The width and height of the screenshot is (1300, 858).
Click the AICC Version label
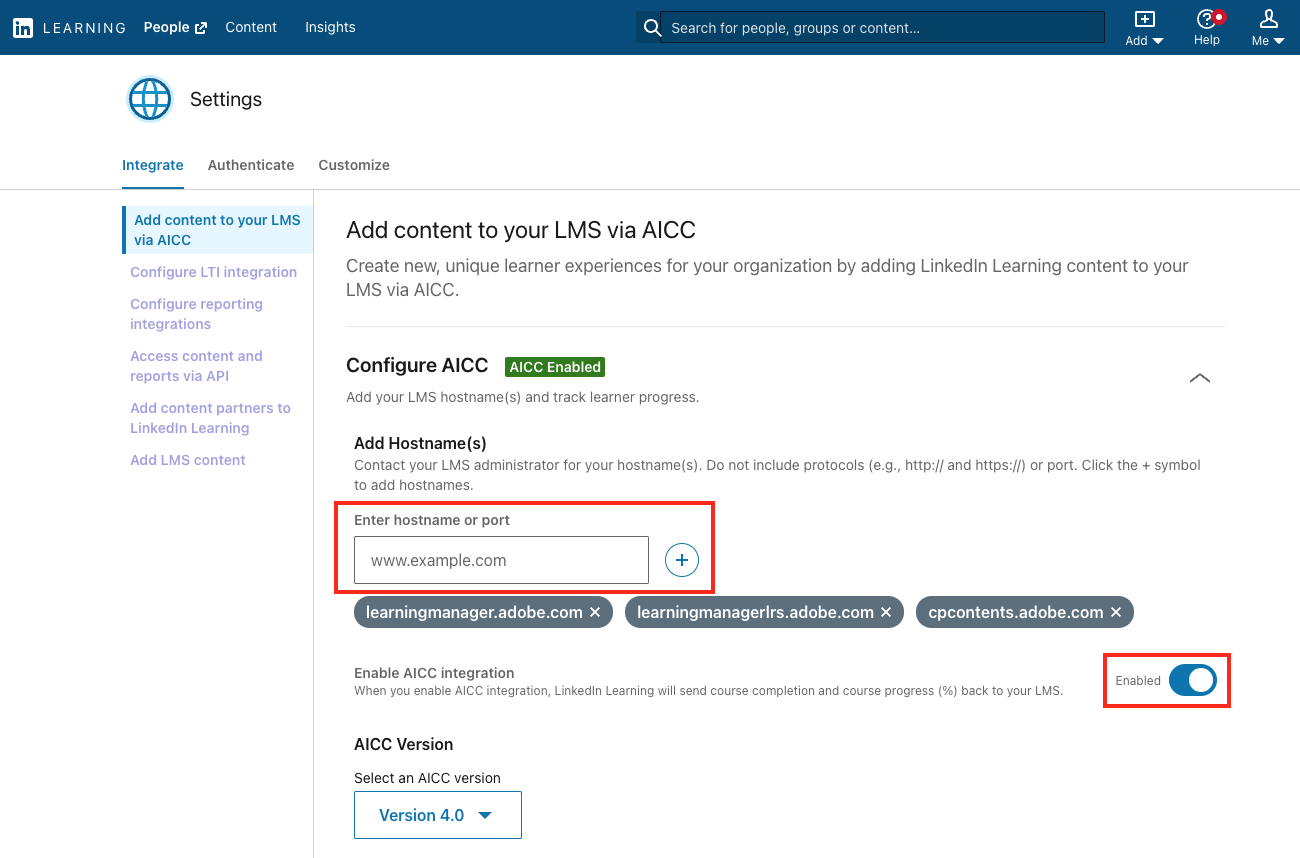[x=404, y=744]
